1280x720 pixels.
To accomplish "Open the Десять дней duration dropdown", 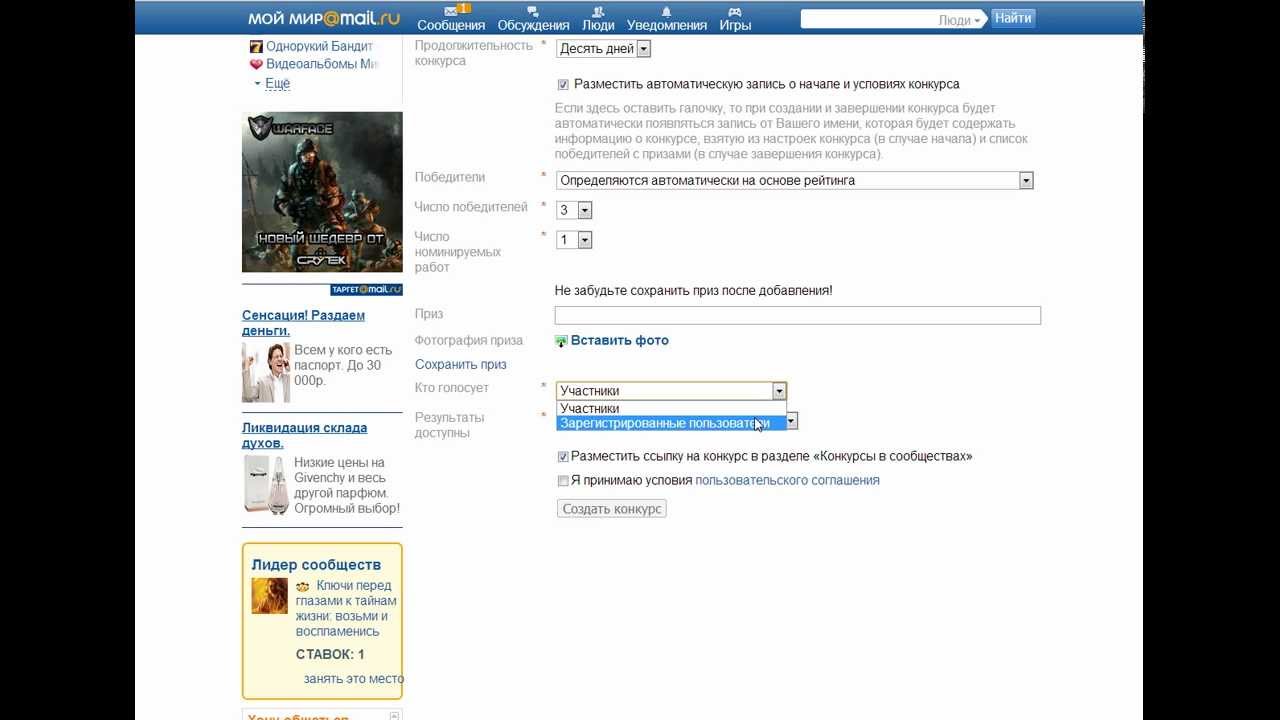I will coord(603,48).
